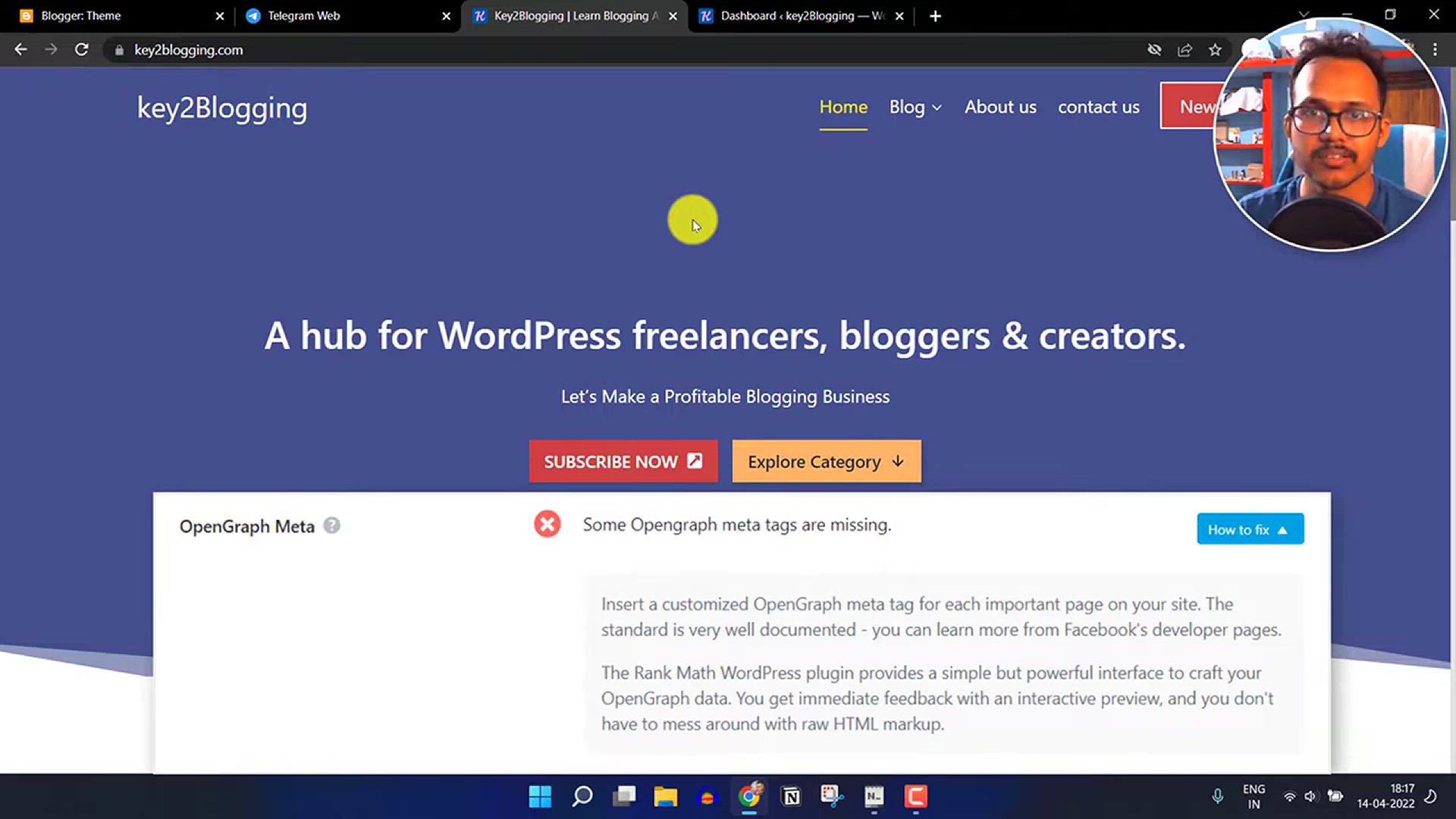Click 'Let's Make a Profitable Blogging Business' text

point(725,397)
